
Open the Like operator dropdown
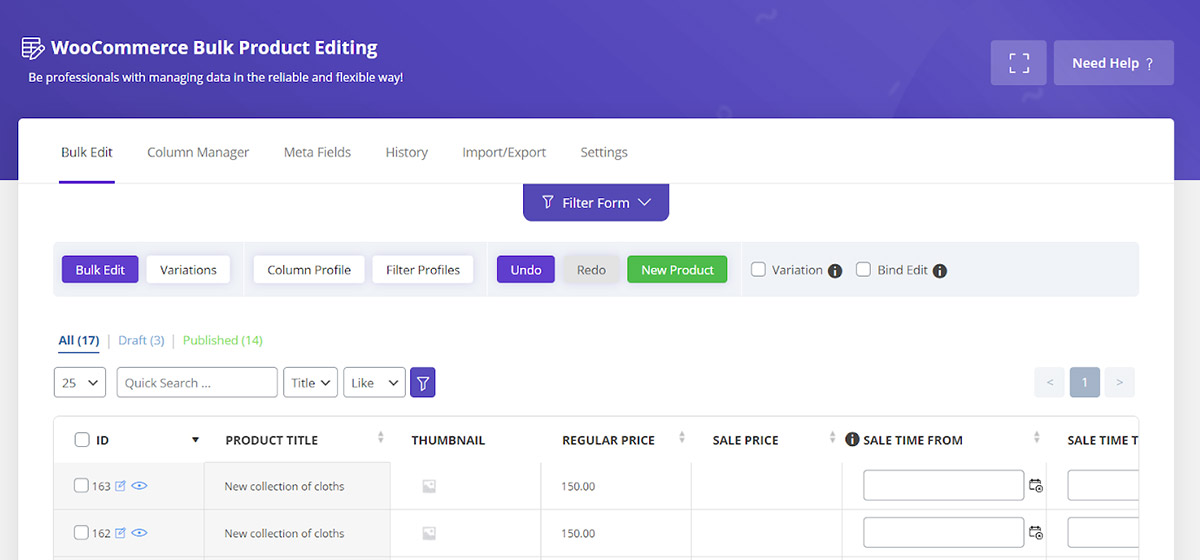(374, 383)
